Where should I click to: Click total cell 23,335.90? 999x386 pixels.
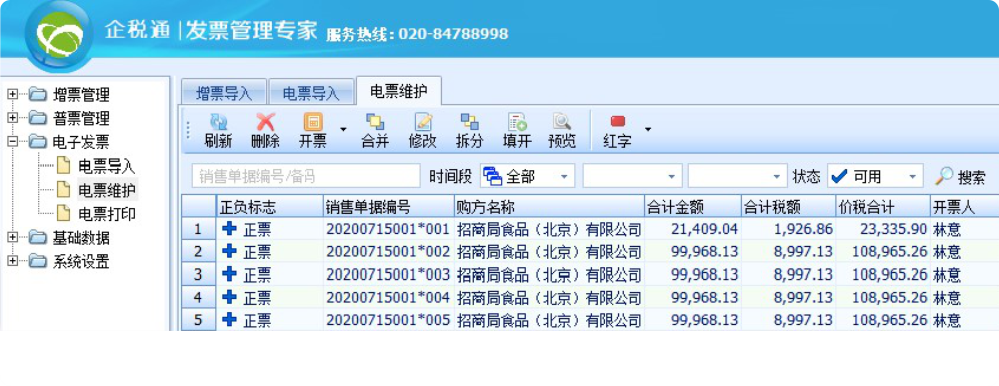tap(883, 229)
